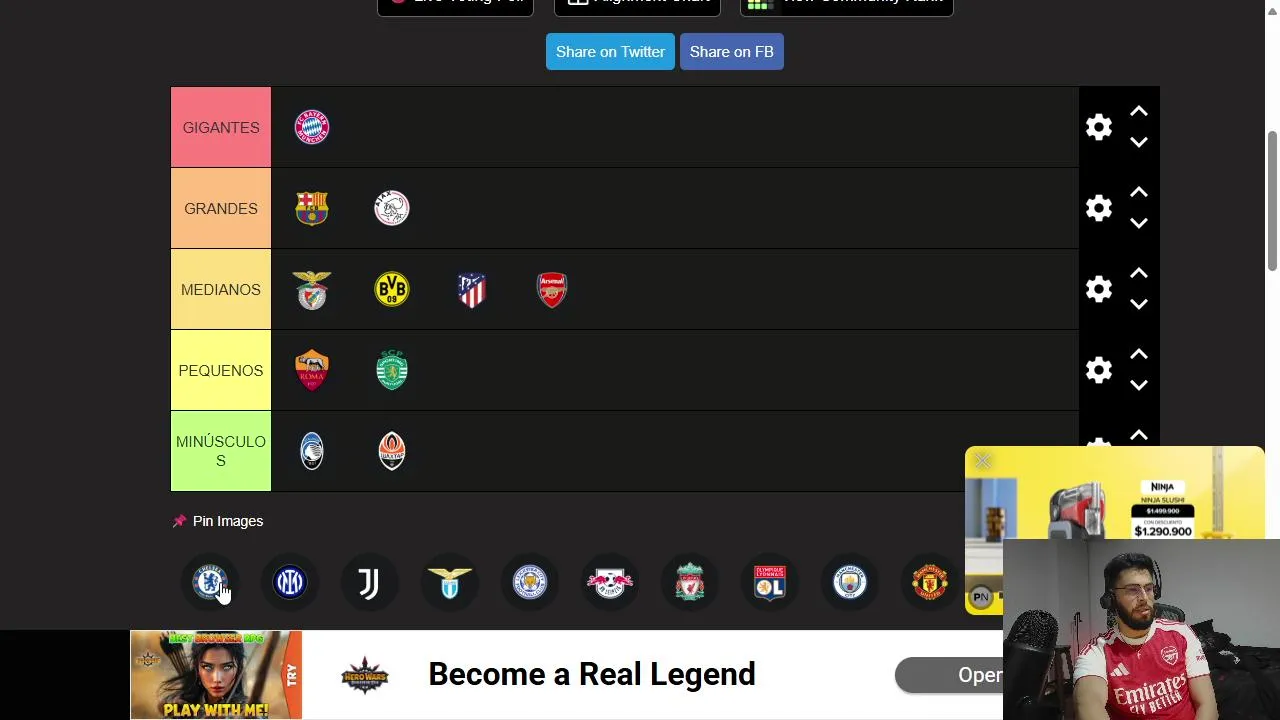Viewport: 1280px width, 720px height.
Task: Select the Bayern Munich logo in GIGANTES row
Action: tap(312, 127)
